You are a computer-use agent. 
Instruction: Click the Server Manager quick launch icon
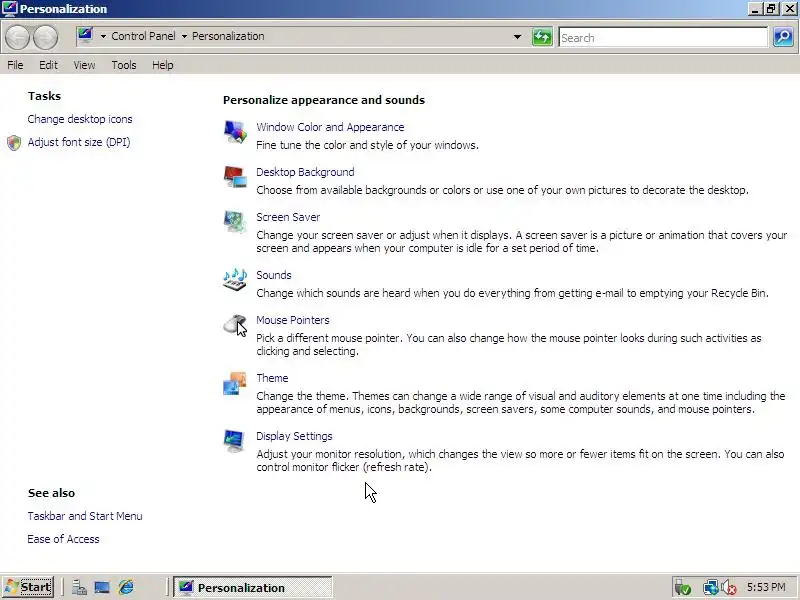click(x=79, y=588)
